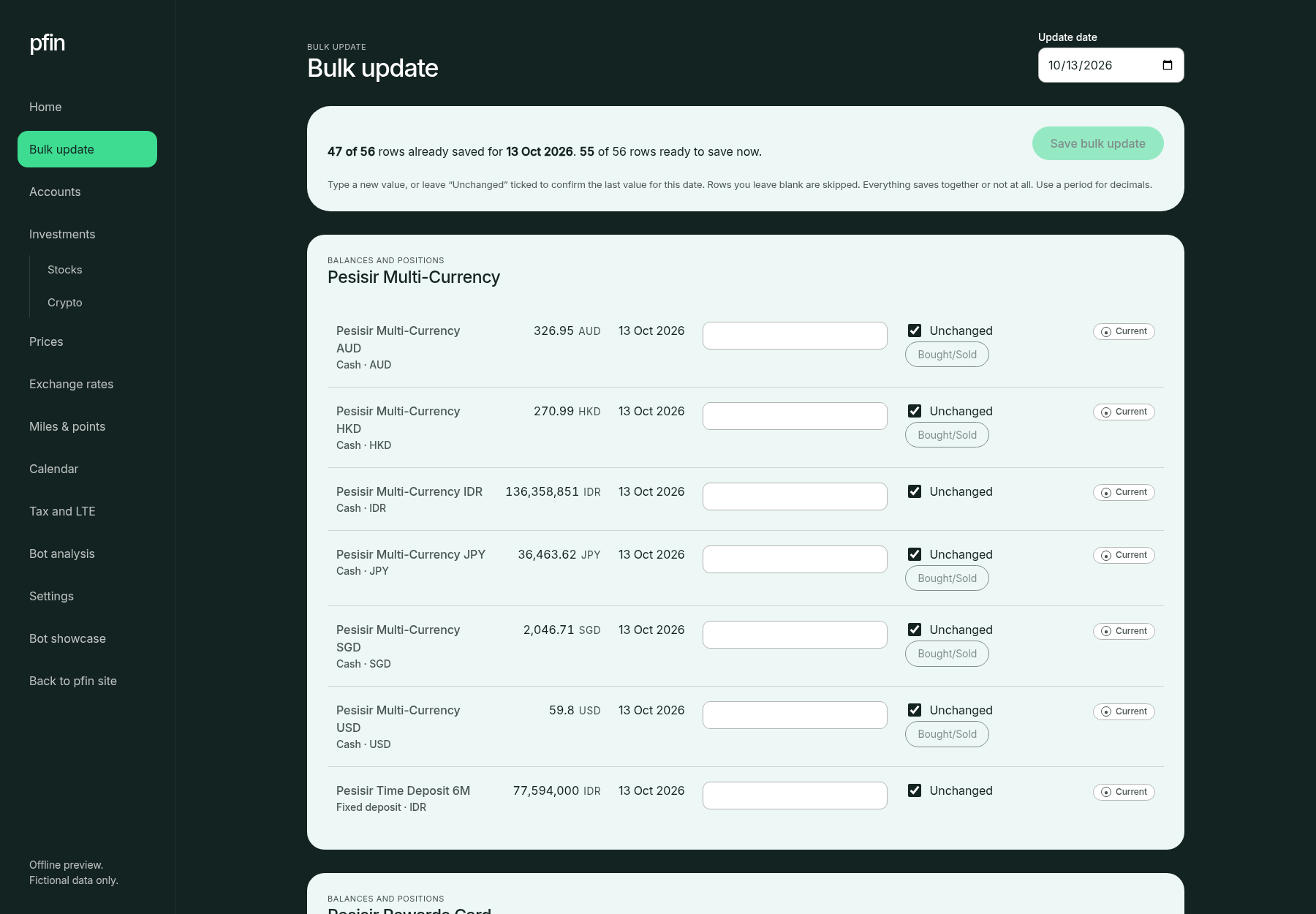Focus new value input for Time Deposit 6M

pyautogui.click(x=795, y=796)
